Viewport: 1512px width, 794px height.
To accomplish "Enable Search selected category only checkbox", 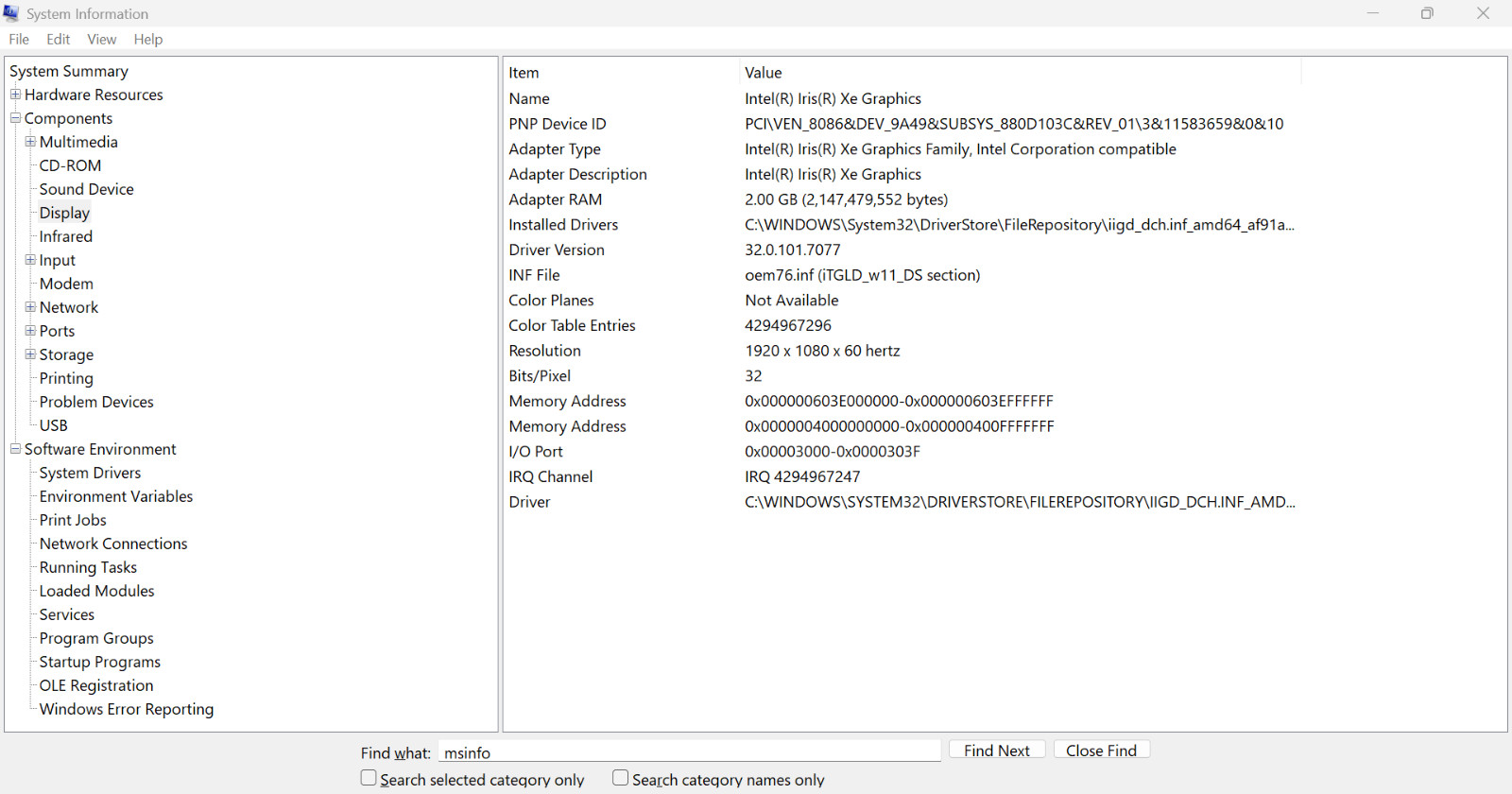I will point(369,778).
